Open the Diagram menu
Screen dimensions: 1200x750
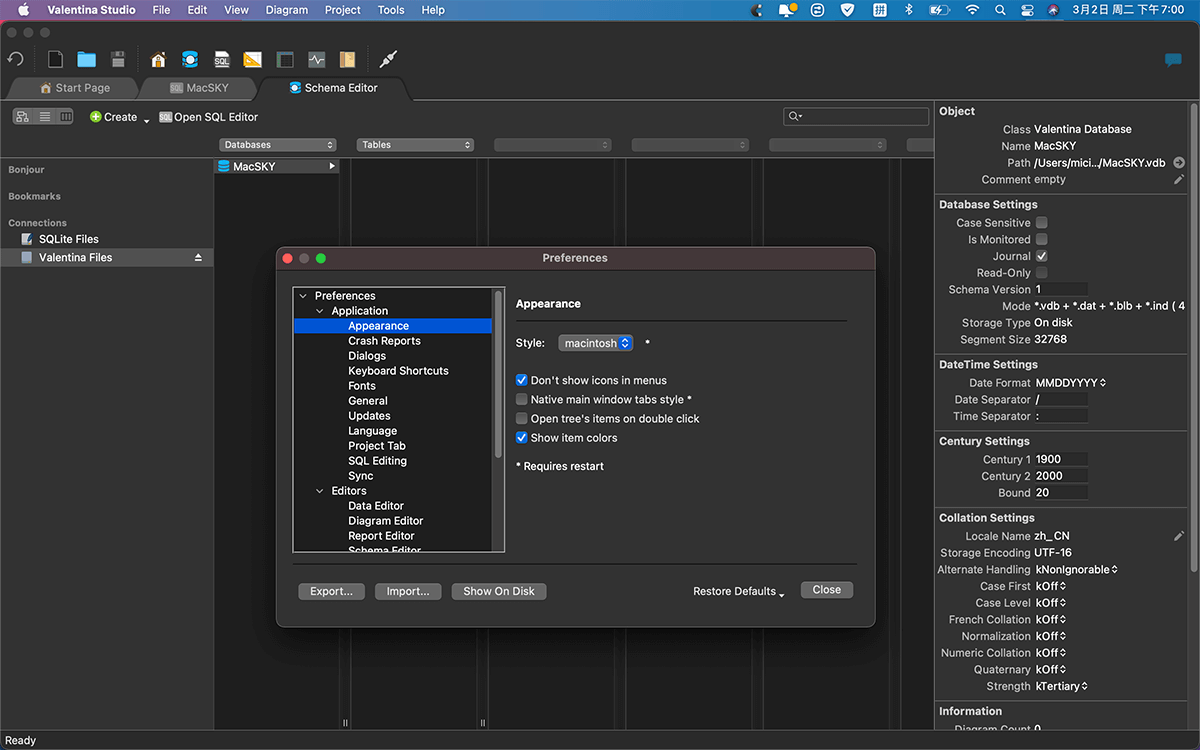click(287, 10)
